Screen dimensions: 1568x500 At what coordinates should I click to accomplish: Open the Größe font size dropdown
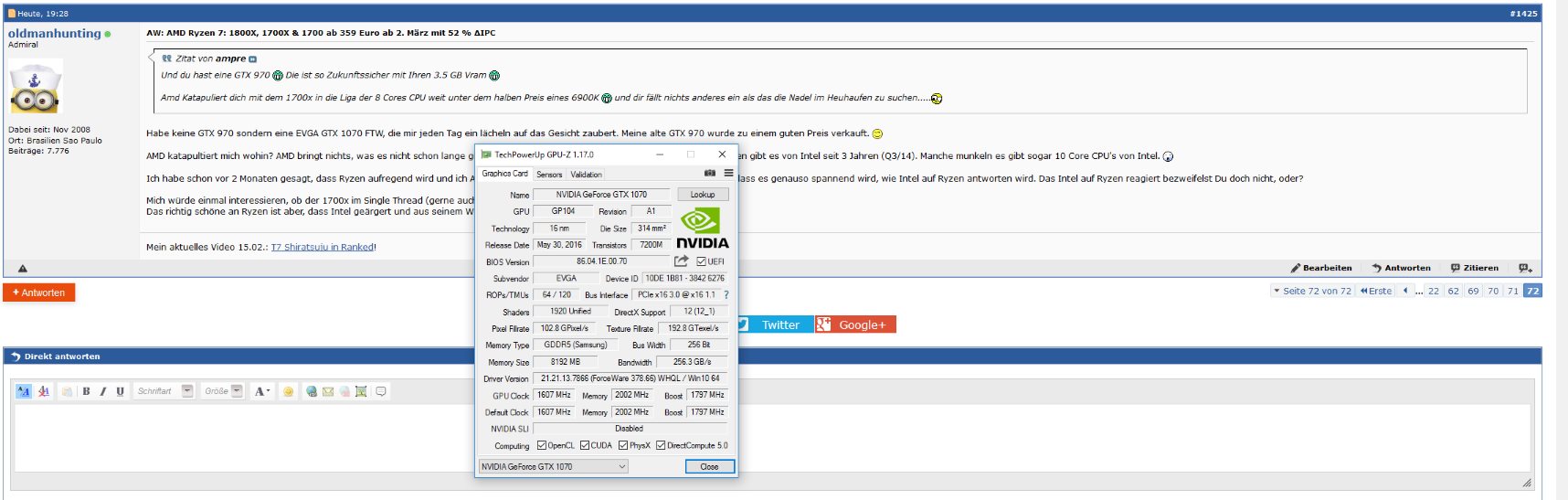[x=223, y=391]
